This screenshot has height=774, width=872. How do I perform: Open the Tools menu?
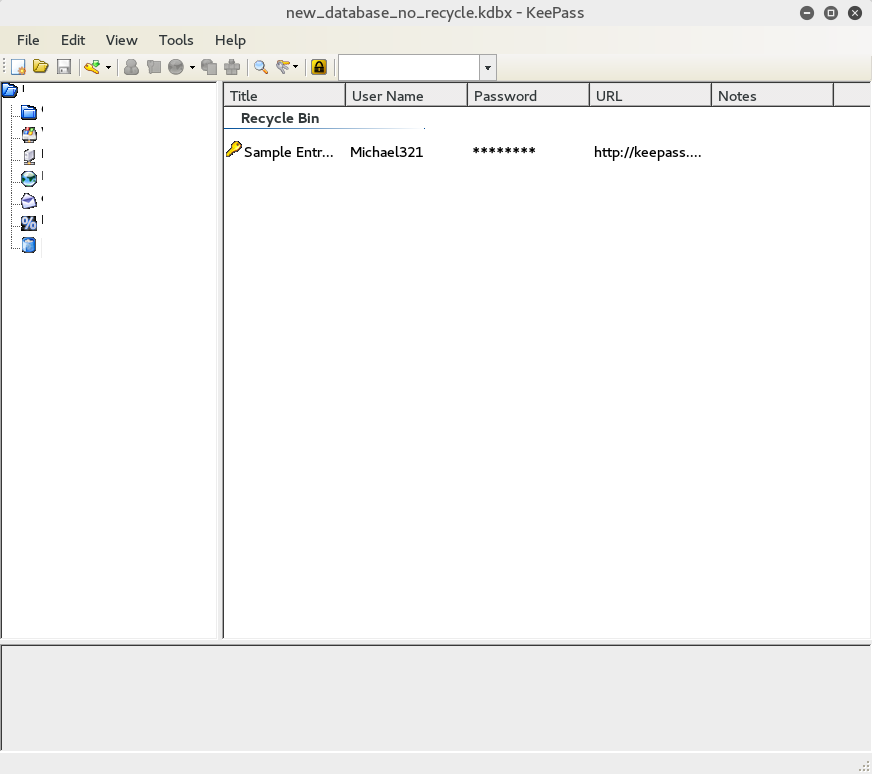point(176,40)
